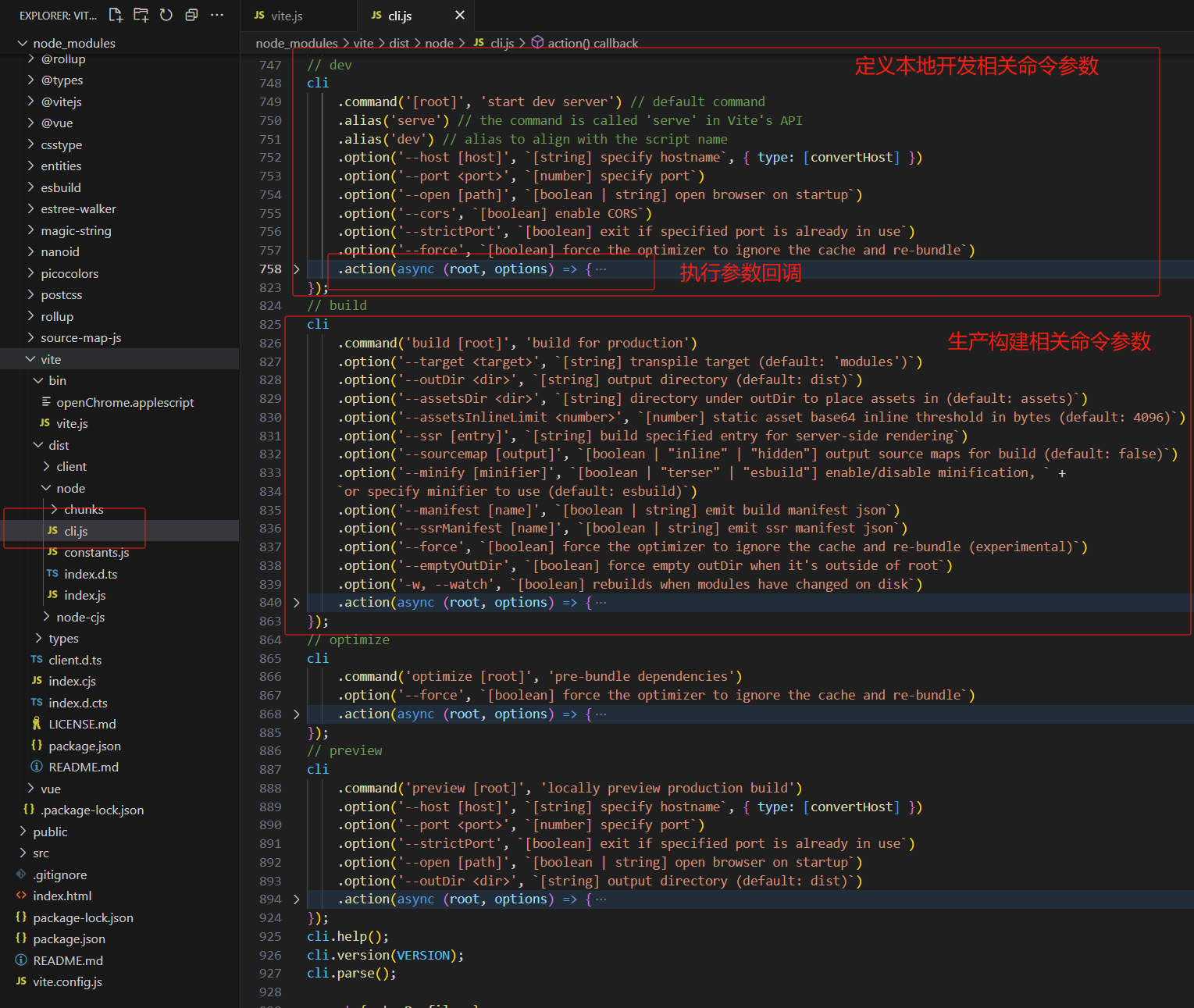
Task: Expand the node-cjs folder
Action: point(119,617)
